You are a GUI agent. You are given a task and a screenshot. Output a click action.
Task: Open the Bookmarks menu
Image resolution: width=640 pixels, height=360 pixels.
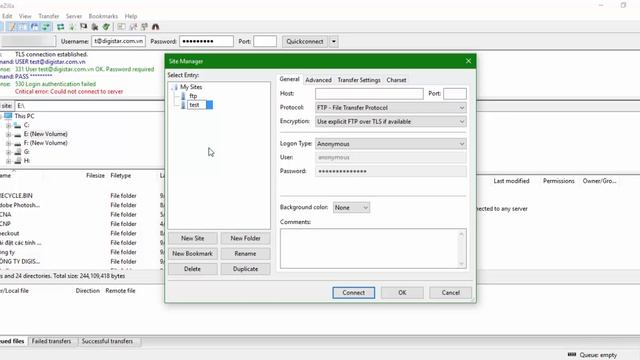[x=103, y=16]
